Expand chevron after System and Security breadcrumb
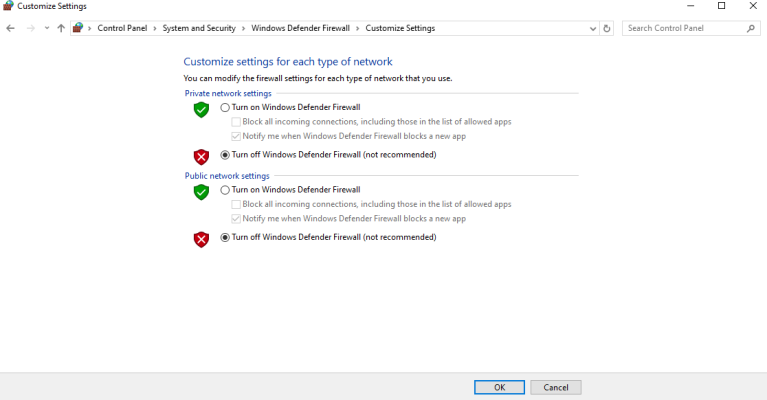Screen dimensions: 767x400 coord(244,28)
